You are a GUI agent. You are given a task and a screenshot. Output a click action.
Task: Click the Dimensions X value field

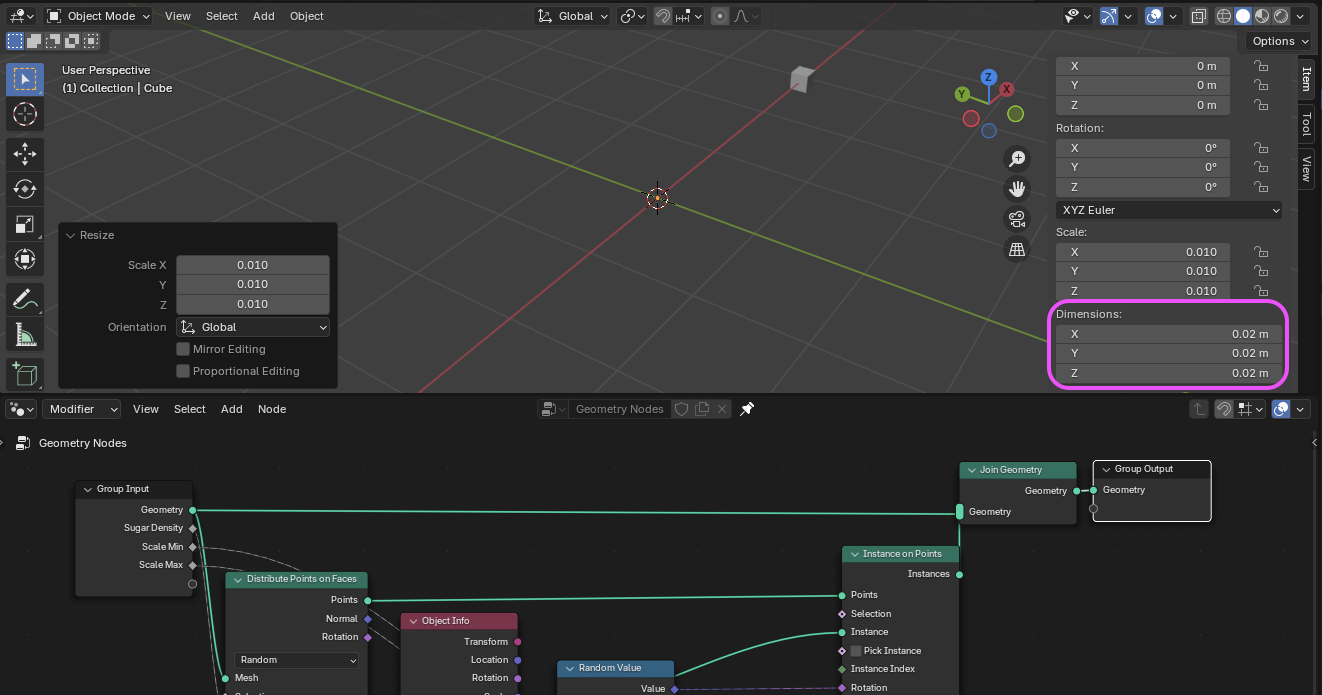point(1169,334)
